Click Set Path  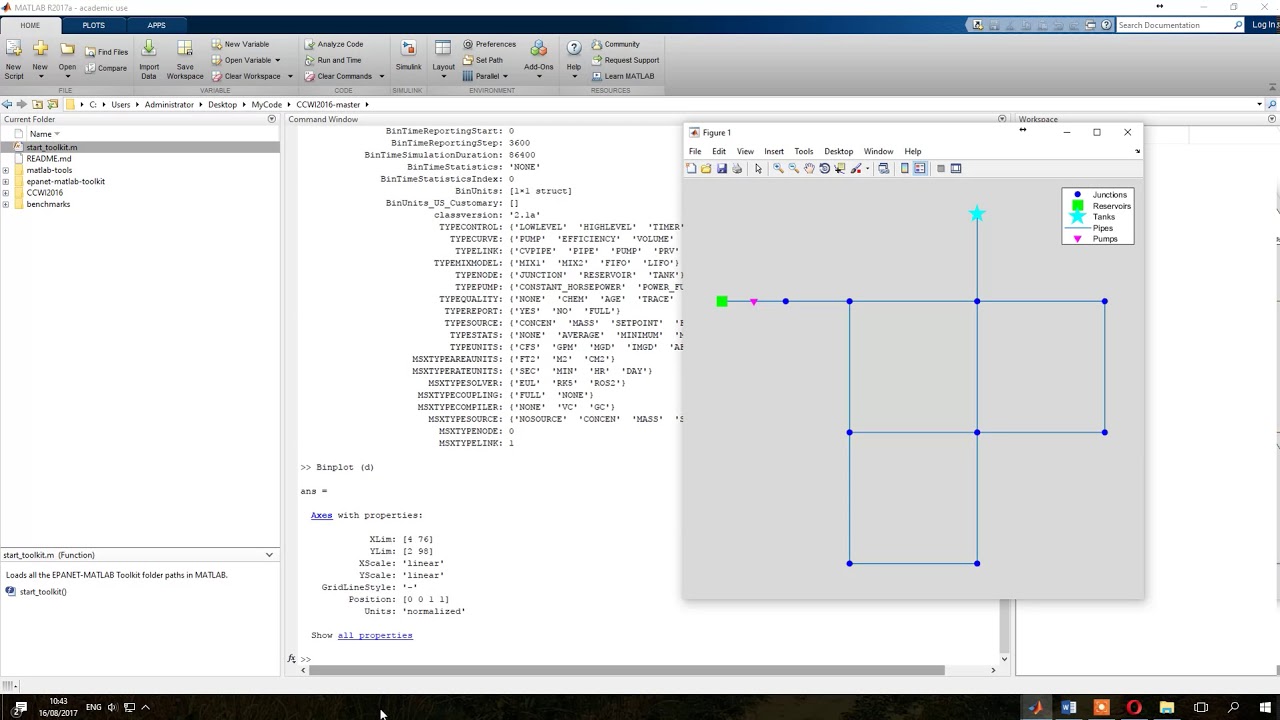click(482, 60)
